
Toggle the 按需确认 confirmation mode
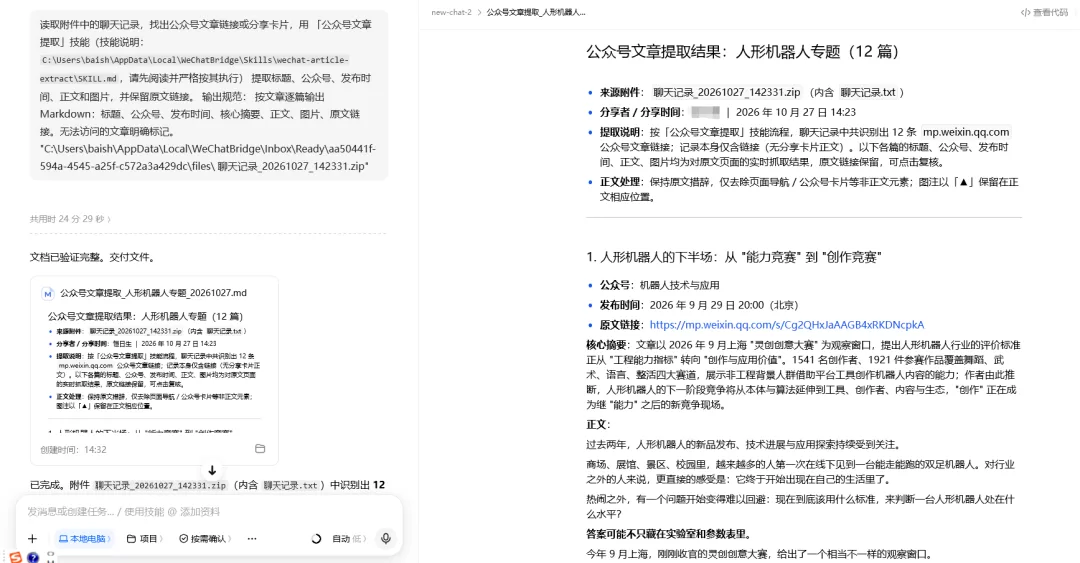205,539
